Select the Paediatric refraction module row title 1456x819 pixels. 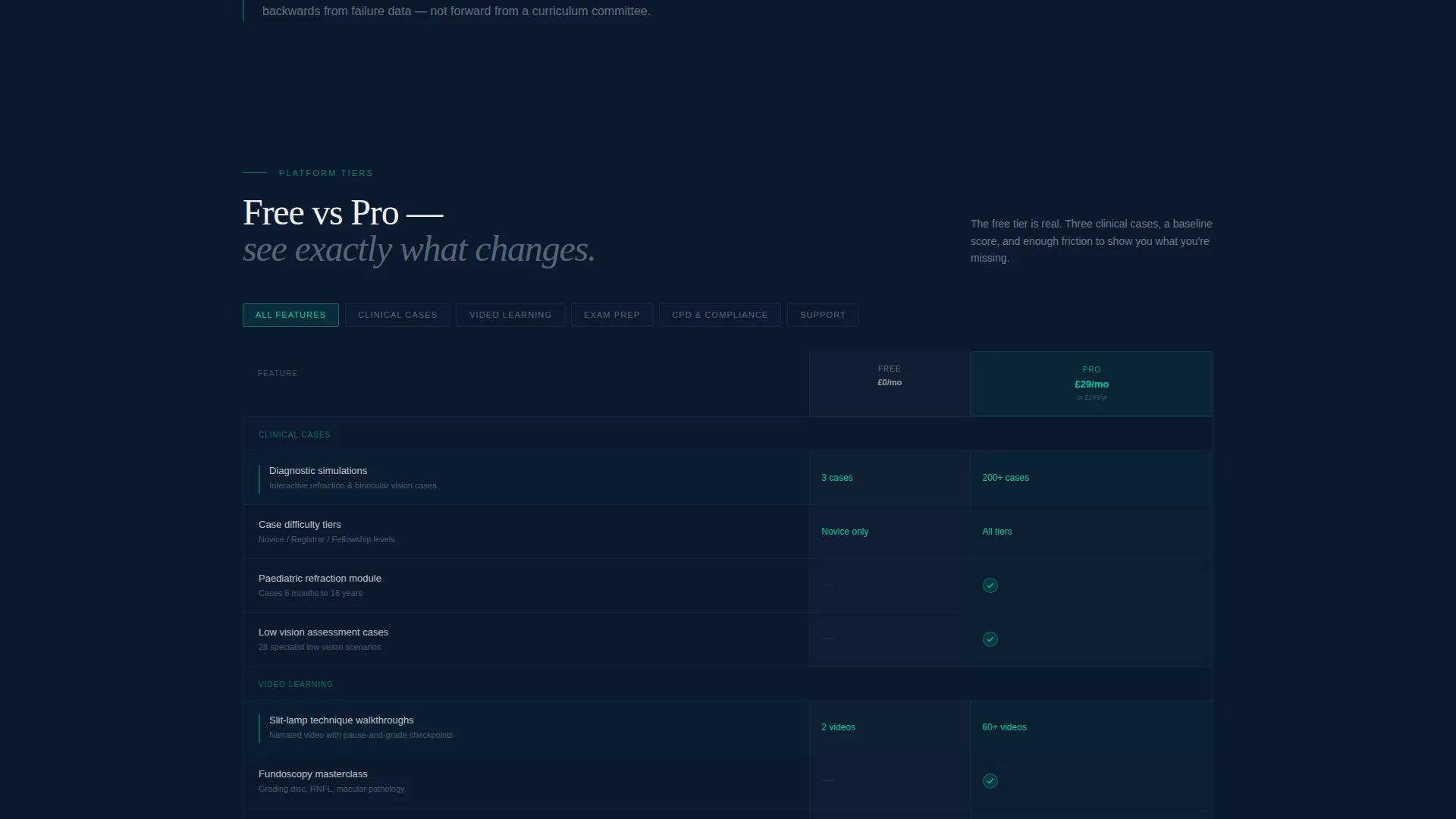319,579
